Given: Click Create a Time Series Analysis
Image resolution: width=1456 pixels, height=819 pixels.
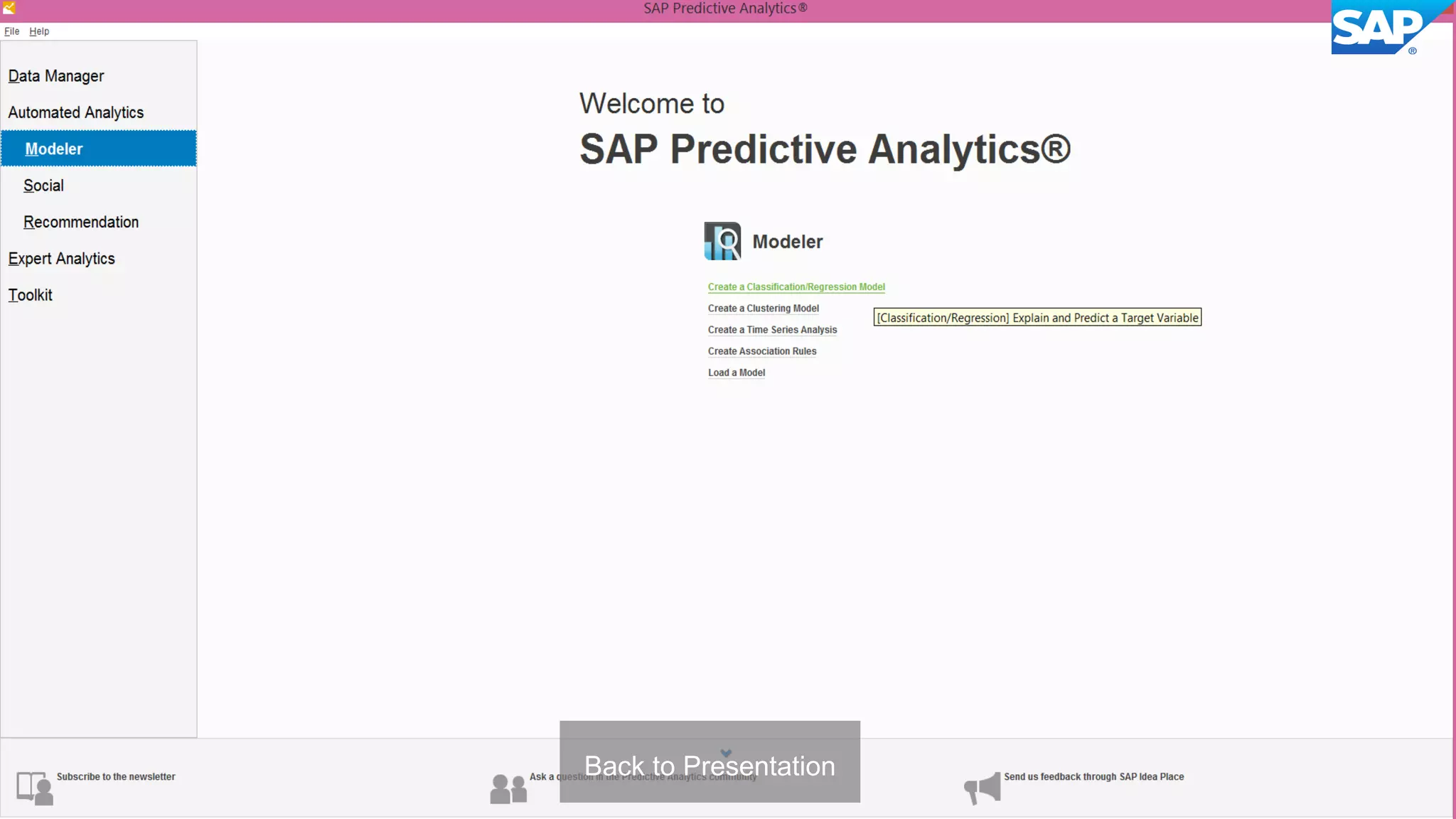Looking at the screenshot, I should [772, 330].
